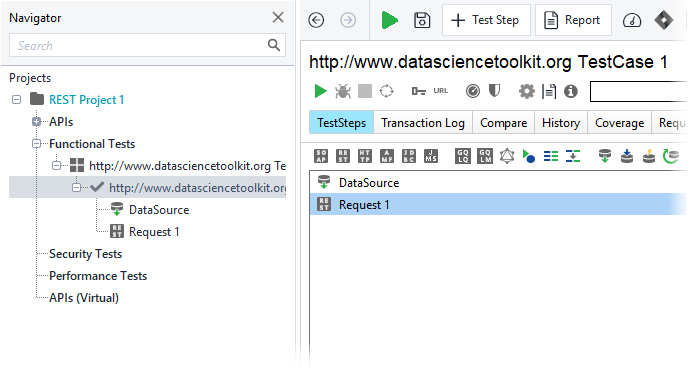
Task: Add run test case step icon
Action: pyautogui.click(x=529, y=157)
